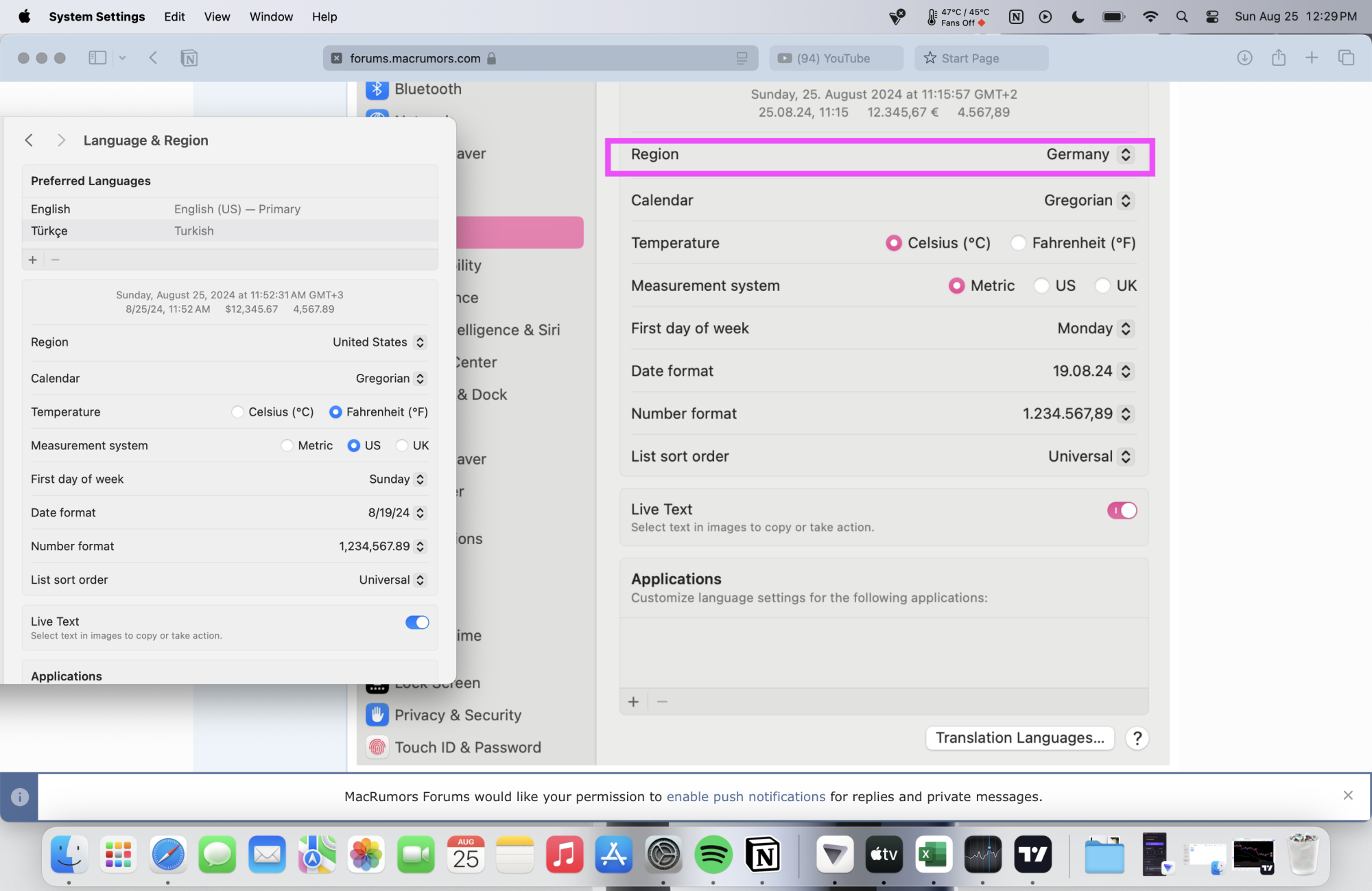The image size is (1372, 891).
Task: Click the Notion icon in Safari toolbar
Action: pyautogui.click(x=189, y=58)
